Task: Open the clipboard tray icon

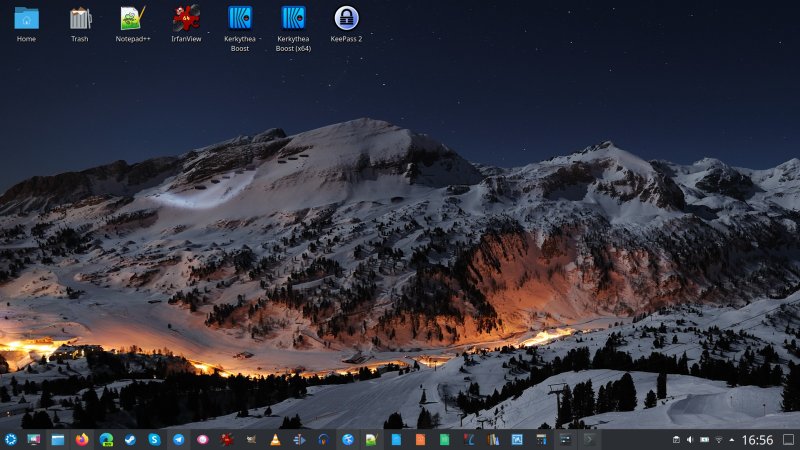Action: coord(676,439)
